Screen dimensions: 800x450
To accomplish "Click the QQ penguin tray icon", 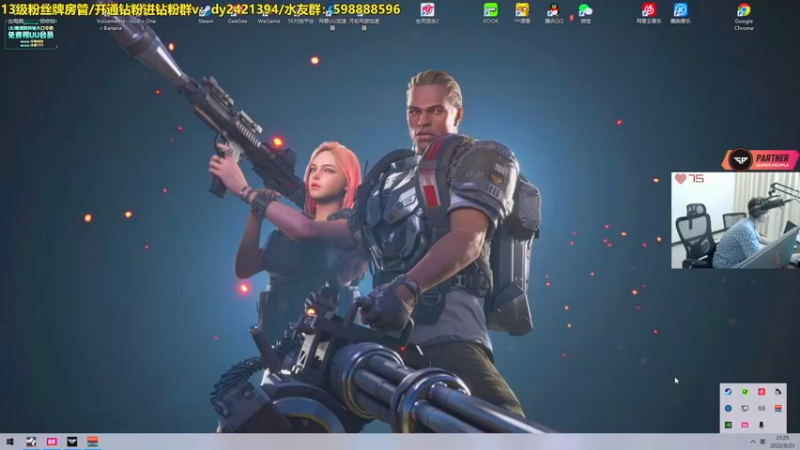I will point(778,392).
